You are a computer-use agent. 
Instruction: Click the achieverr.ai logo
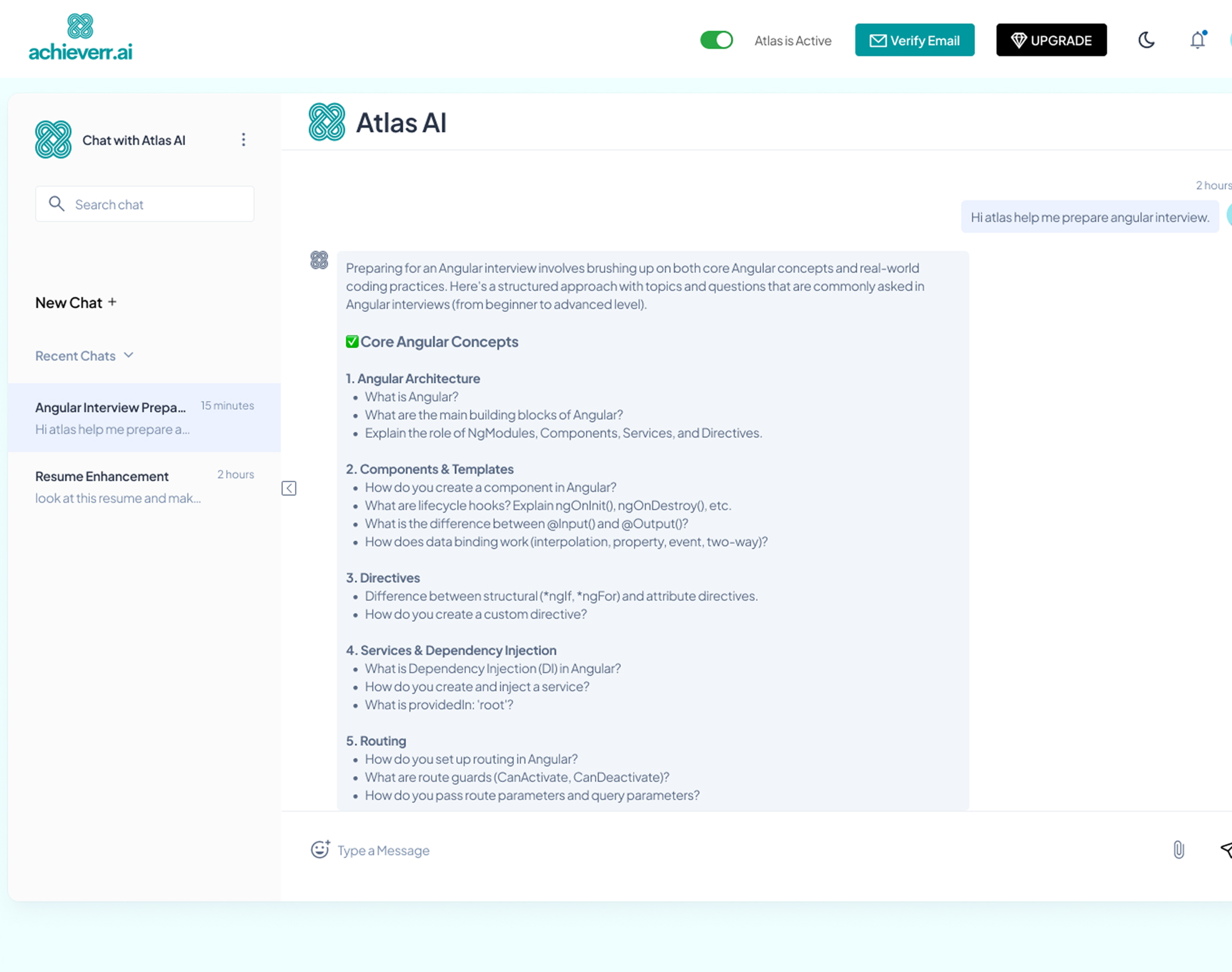click(x=80, y=38)
